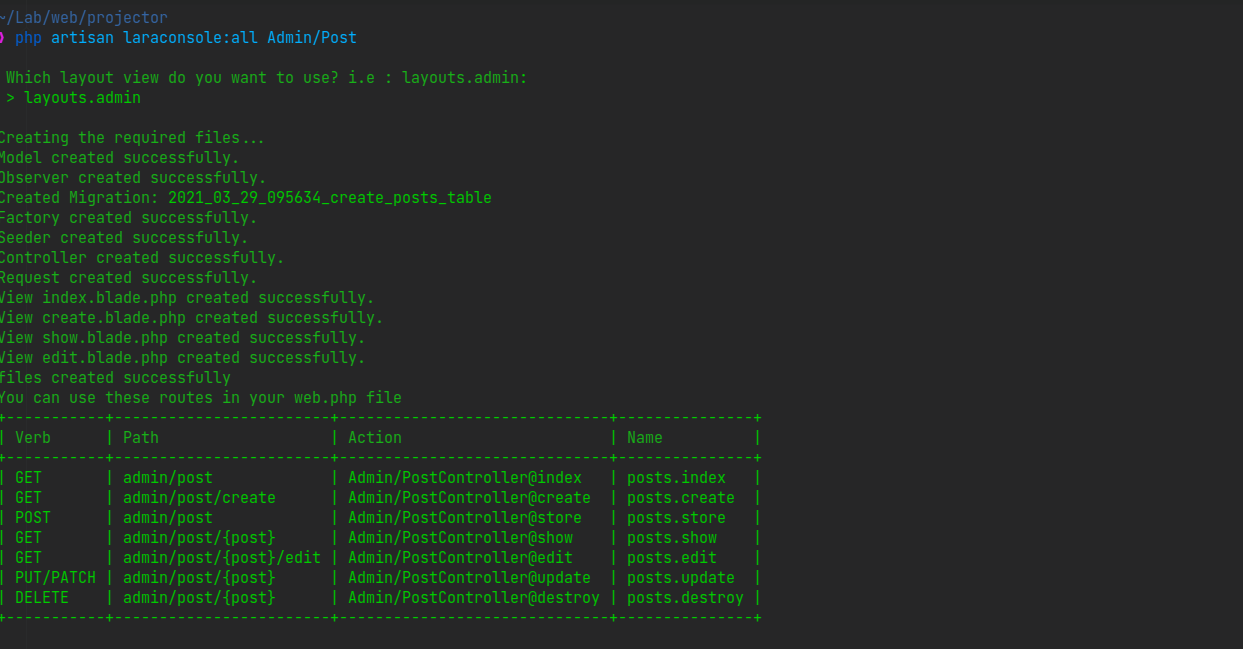Click the Name column header
The image size is (1243, 649).
[645, 438]
